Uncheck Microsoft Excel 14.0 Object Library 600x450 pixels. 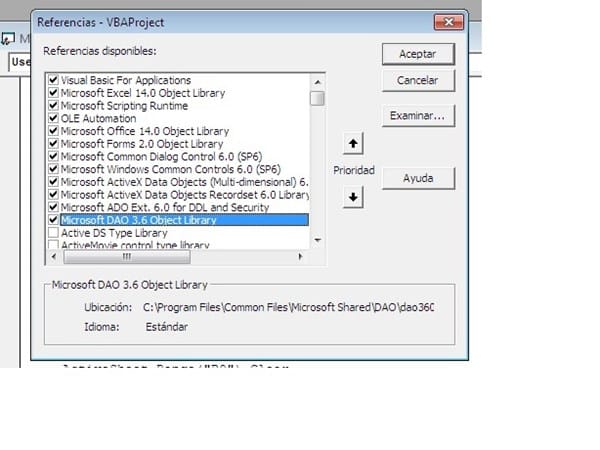coord(53,93)
